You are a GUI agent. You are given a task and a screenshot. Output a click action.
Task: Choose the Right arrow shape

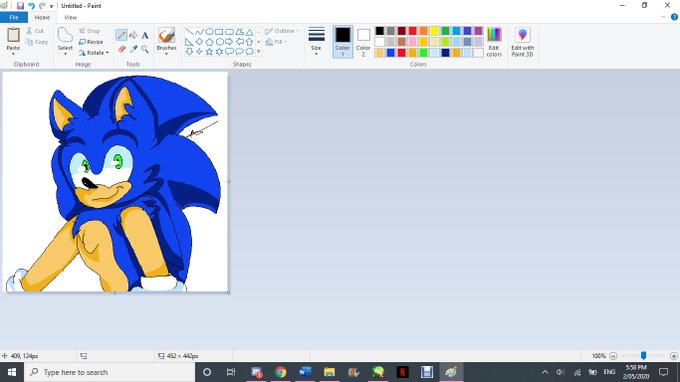click(229, 42)
